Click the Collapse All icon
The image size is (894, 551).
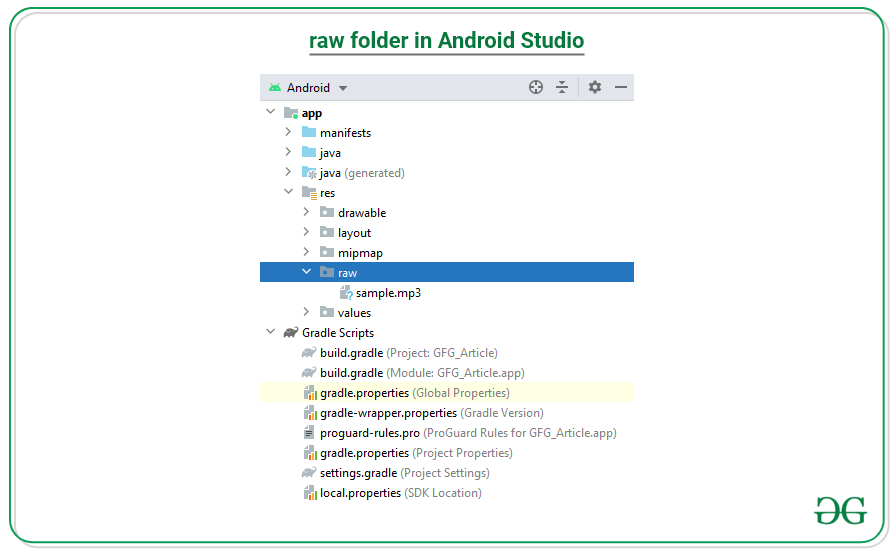562,88
